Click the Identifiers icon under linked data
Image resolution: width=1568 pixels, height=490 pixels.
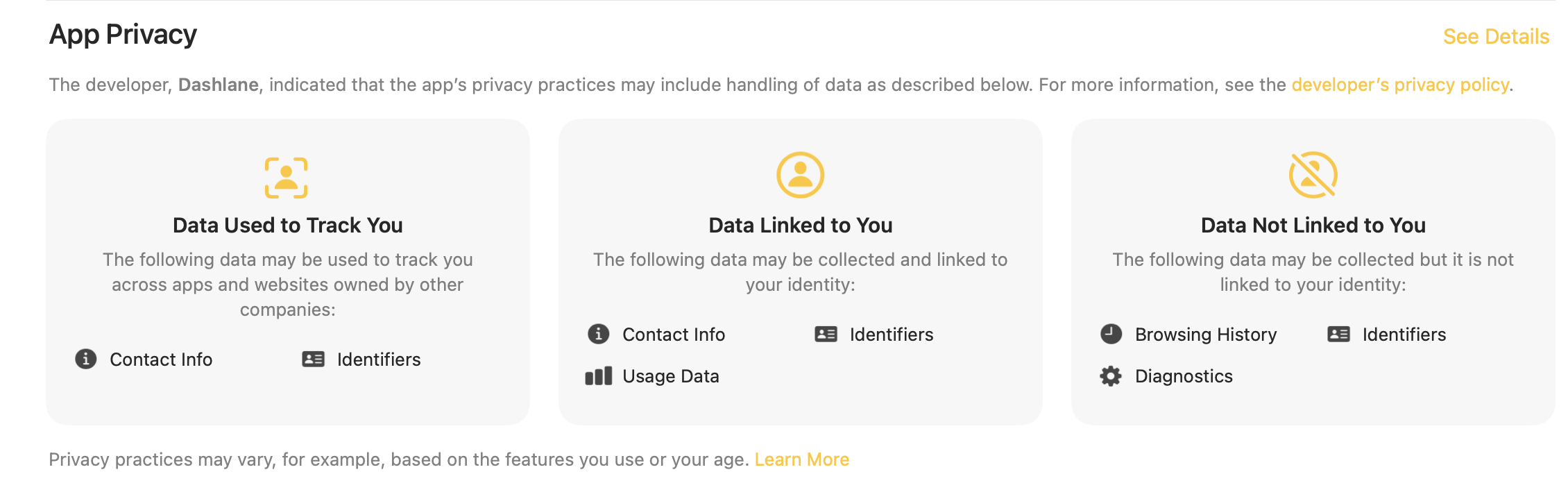(x=826, y=334)
